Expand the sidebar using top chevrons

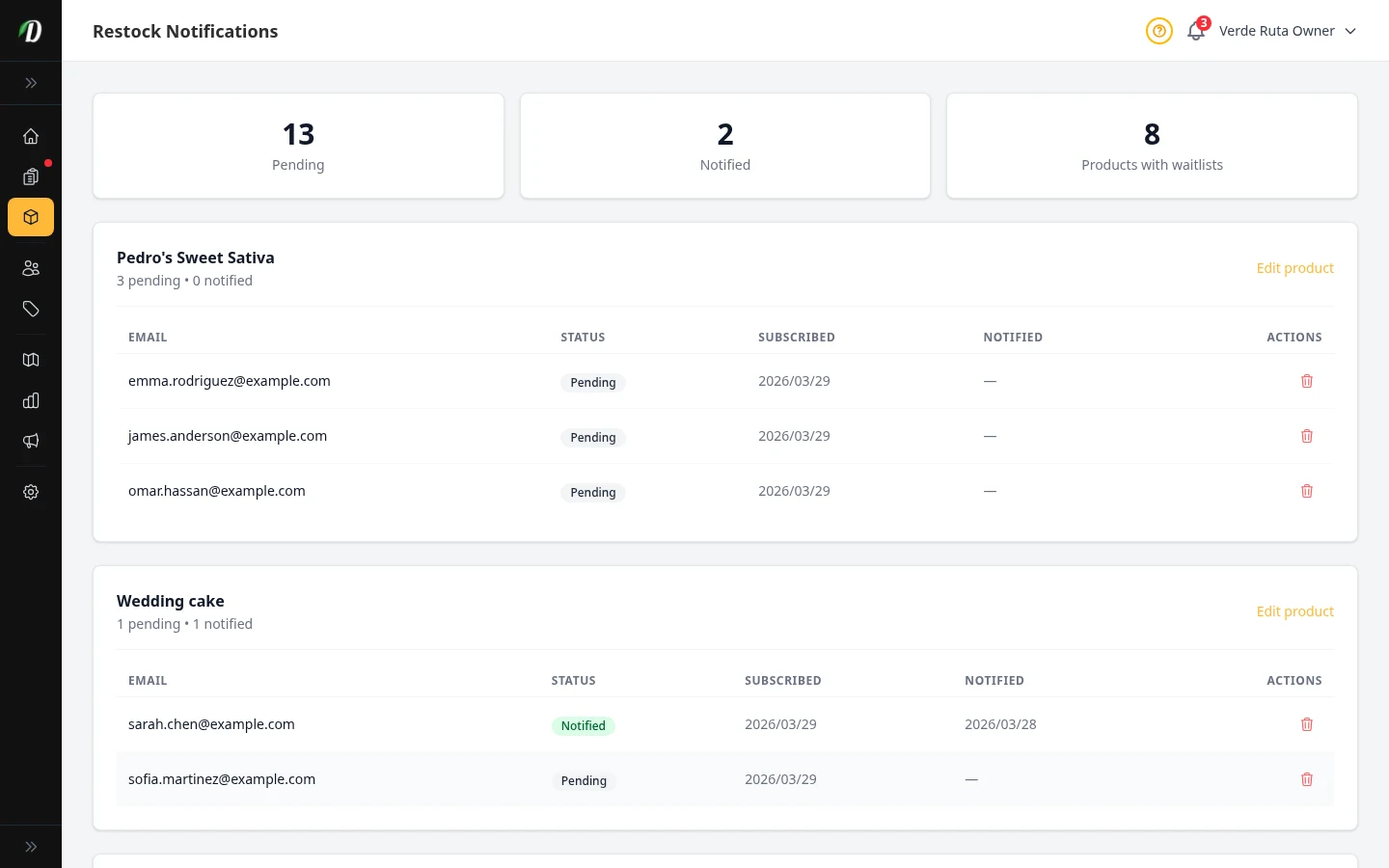coord(31,83)
